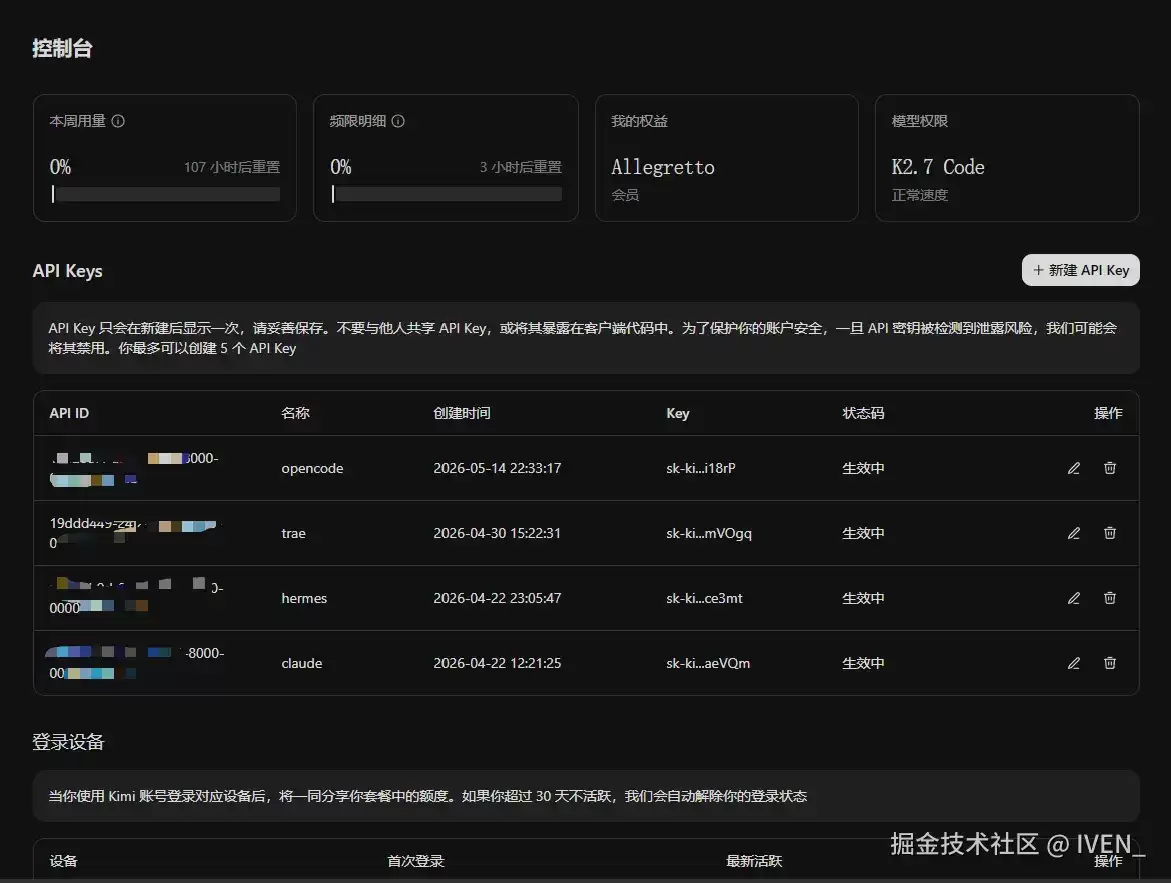Delete the claude API key
Viewport: 1171px width, 883px height.
point(1110,663)
